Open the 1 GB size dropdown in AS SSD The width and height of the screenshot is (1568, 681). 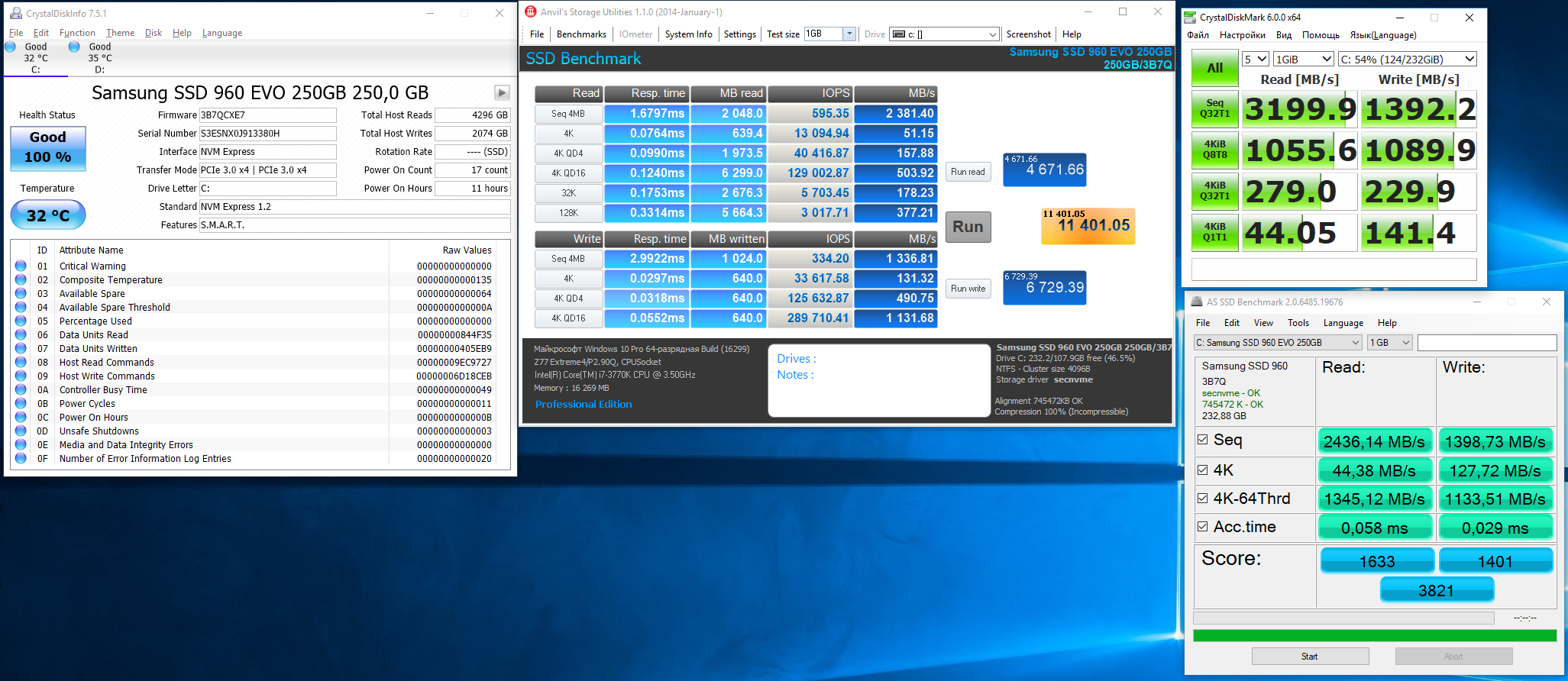pos(1390,343)
